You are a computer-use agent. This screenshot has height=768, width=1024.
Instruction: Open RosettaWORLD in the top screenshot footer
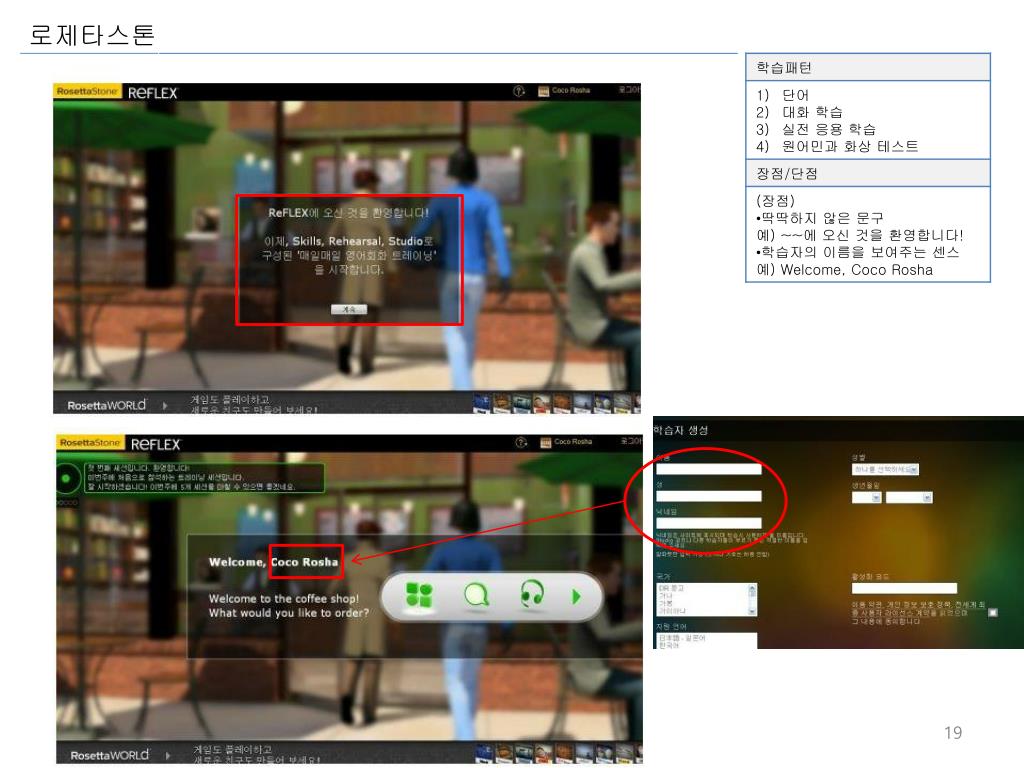pyautogui.click(x=107, y=406)
